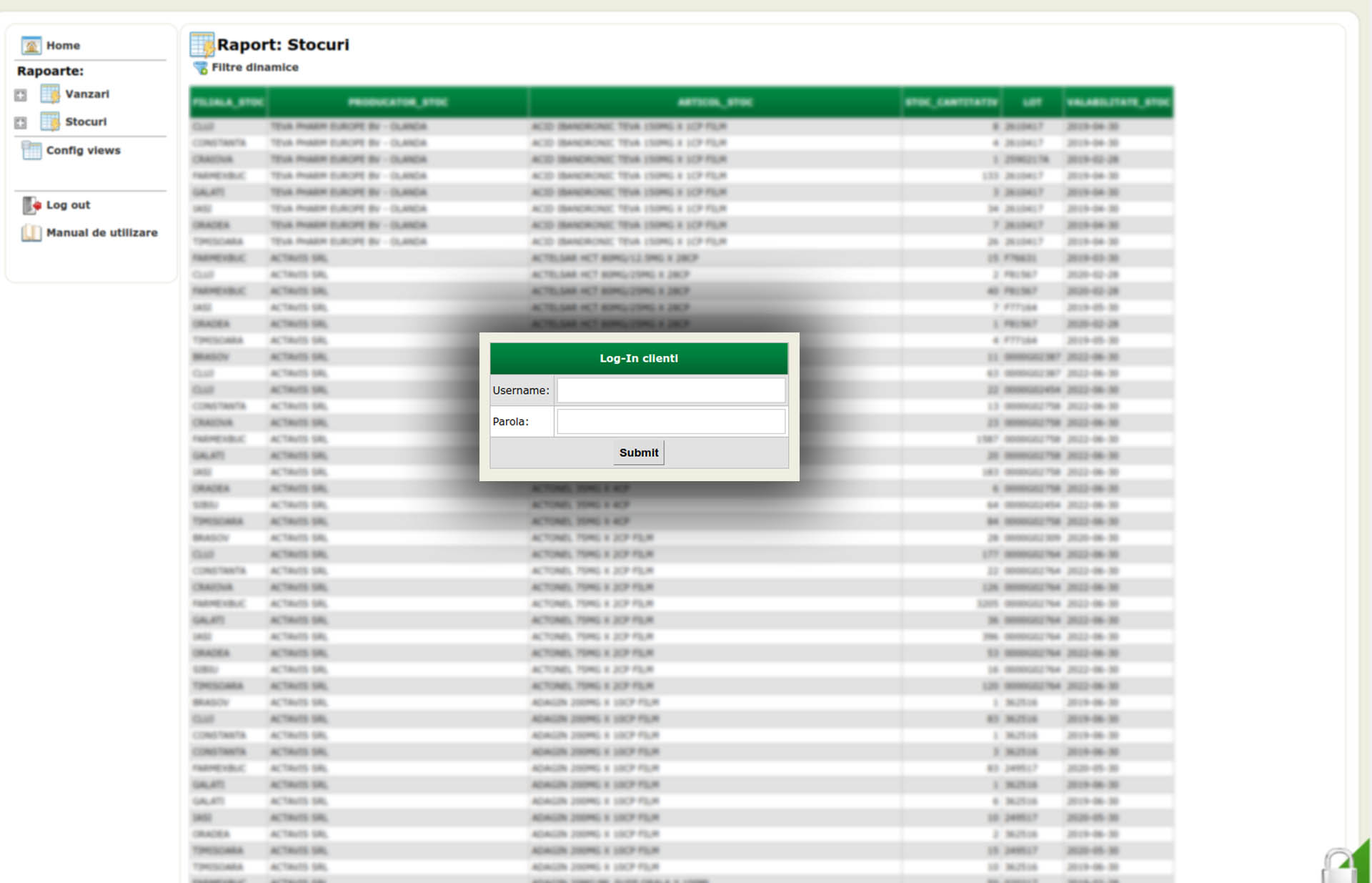The width and height of the screenshot is (1372, 883).
Task: Click the Log out door icon
Action: click(31, 205)
